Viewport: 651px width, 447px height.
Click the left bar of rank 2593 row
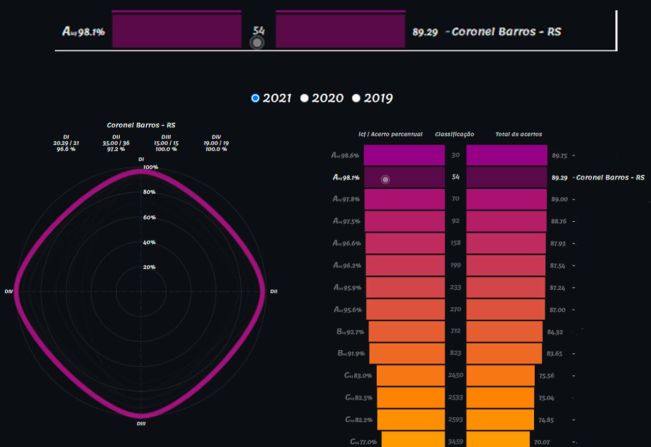(411, 419)
